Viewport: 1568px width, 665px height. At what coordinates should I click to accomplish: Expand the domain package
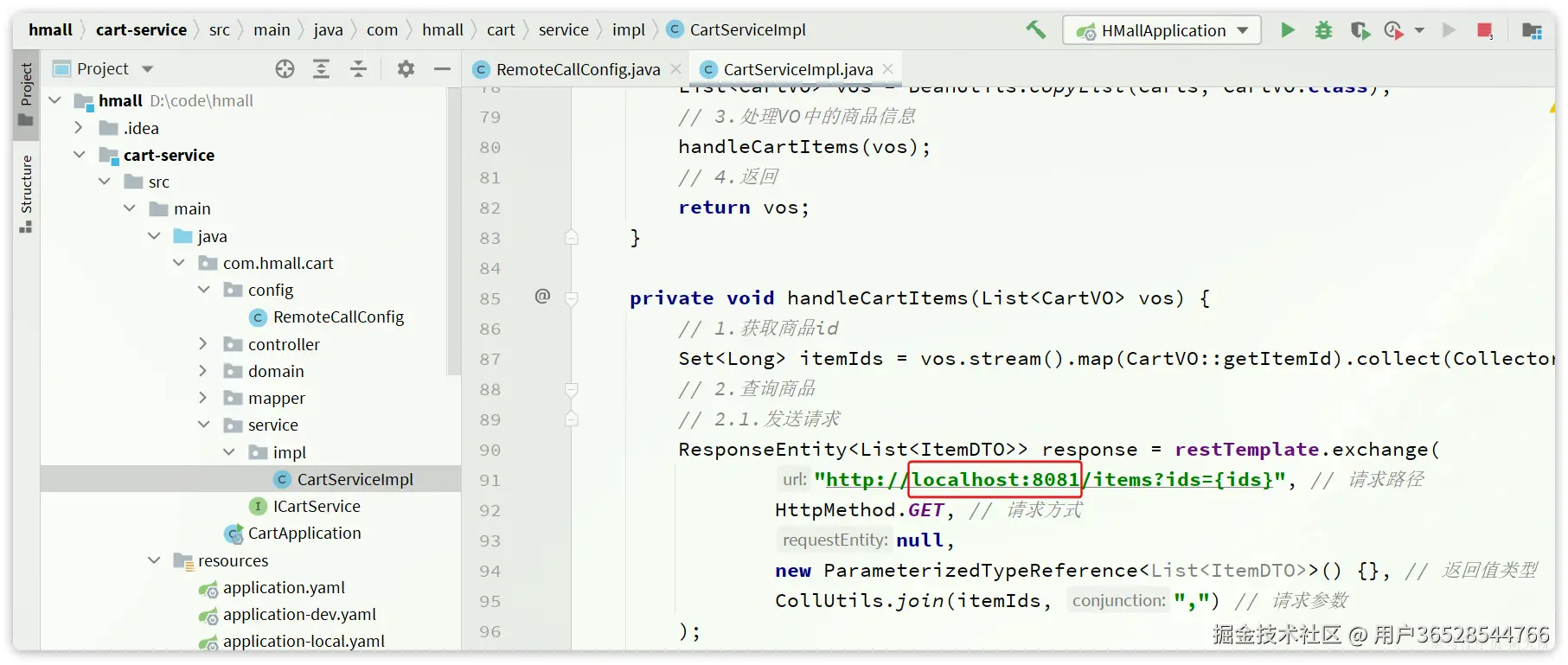pyautogui.click(x=204, y=371)
